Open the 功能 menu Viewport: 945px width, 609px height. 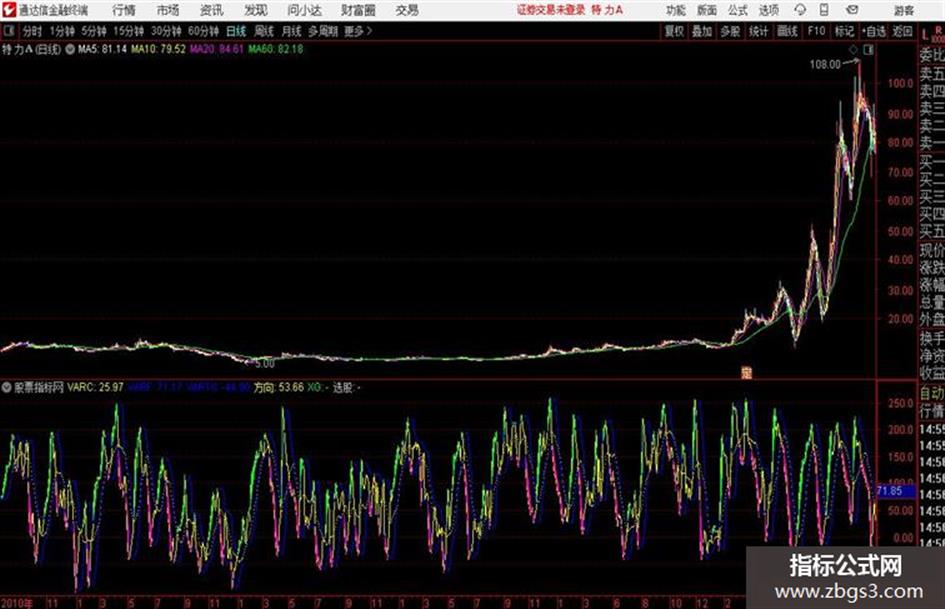pos(676,10)
